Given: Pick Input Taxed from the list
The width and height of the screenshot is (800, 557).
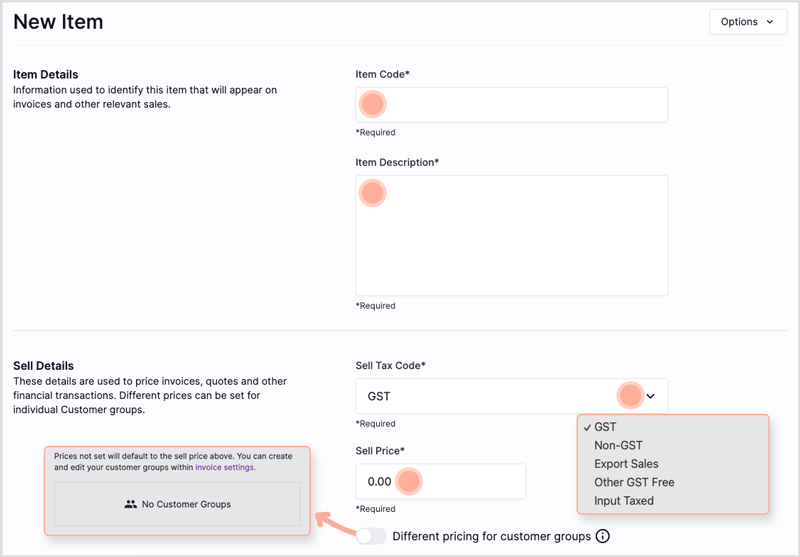Looking at the screenshot, I should [x=623, y=500].
